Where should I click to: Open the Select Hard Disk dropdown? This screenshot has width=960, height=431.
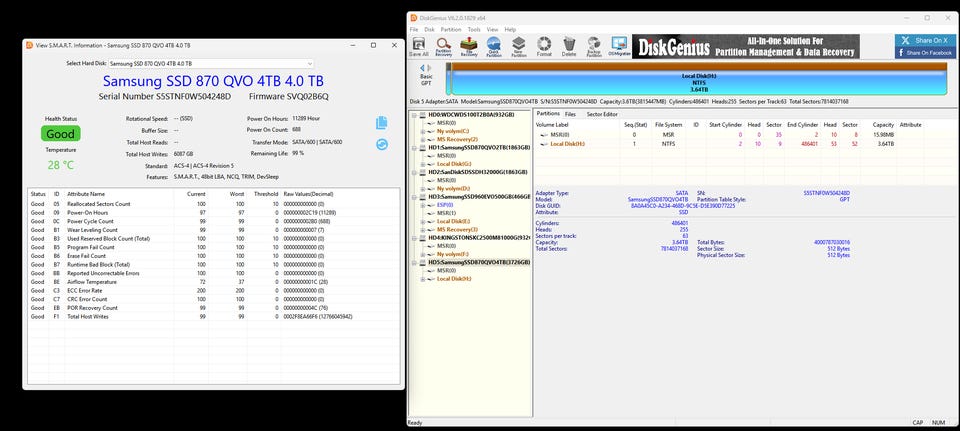point(211,64)
